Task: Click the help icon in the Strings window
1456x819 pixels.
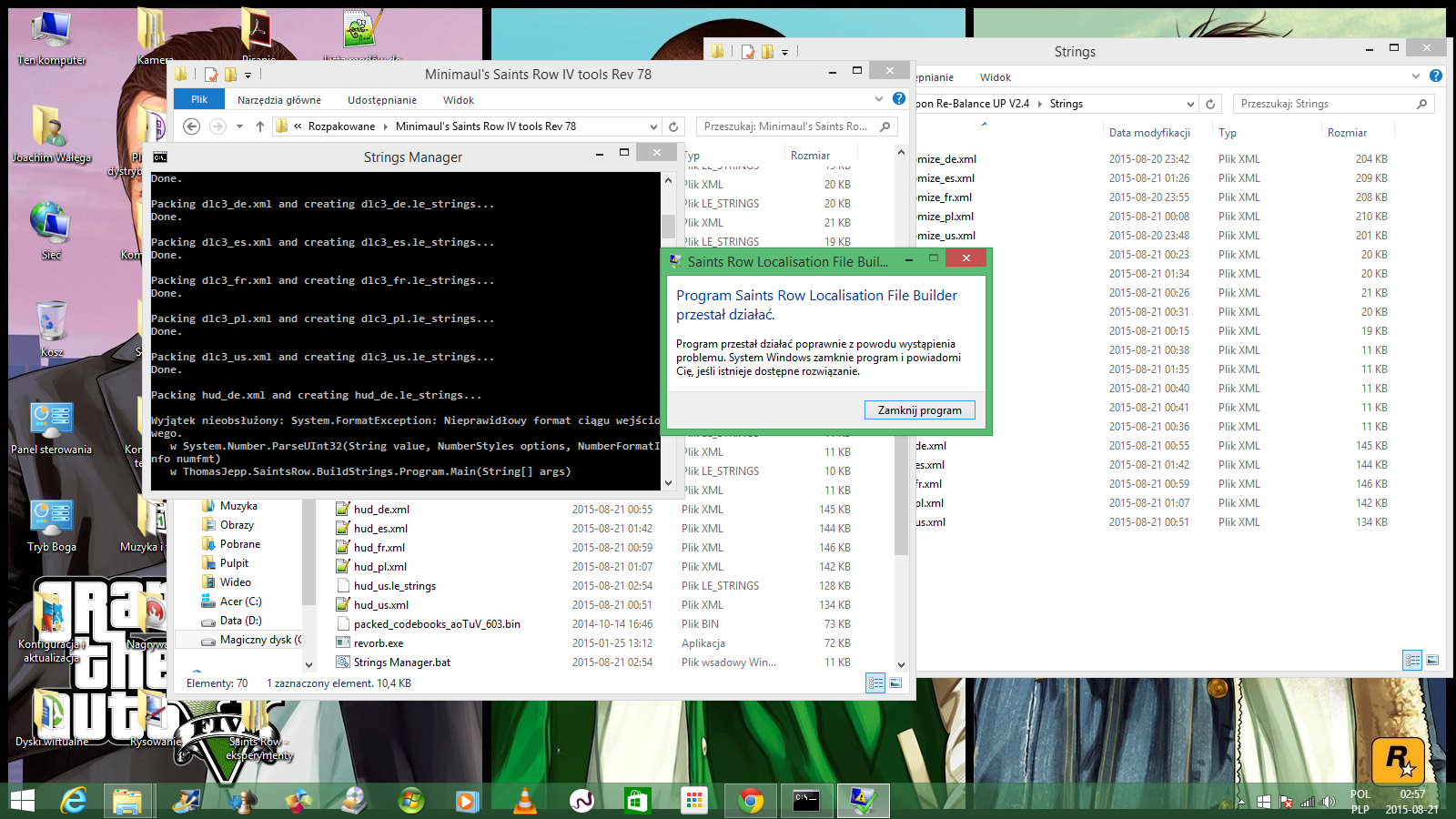Action: (x=1436, y=76)
